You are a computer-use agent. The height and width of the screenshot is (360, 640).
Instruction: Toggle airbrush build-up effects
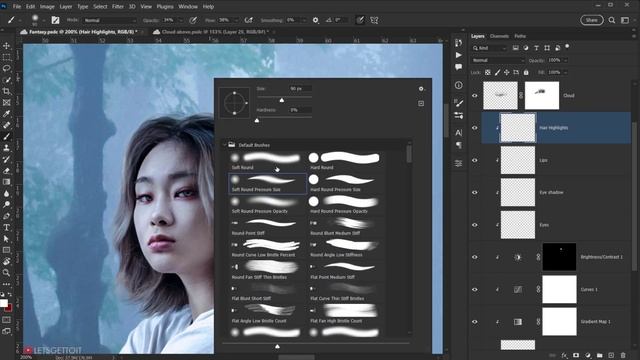click(x=248, y=20)
